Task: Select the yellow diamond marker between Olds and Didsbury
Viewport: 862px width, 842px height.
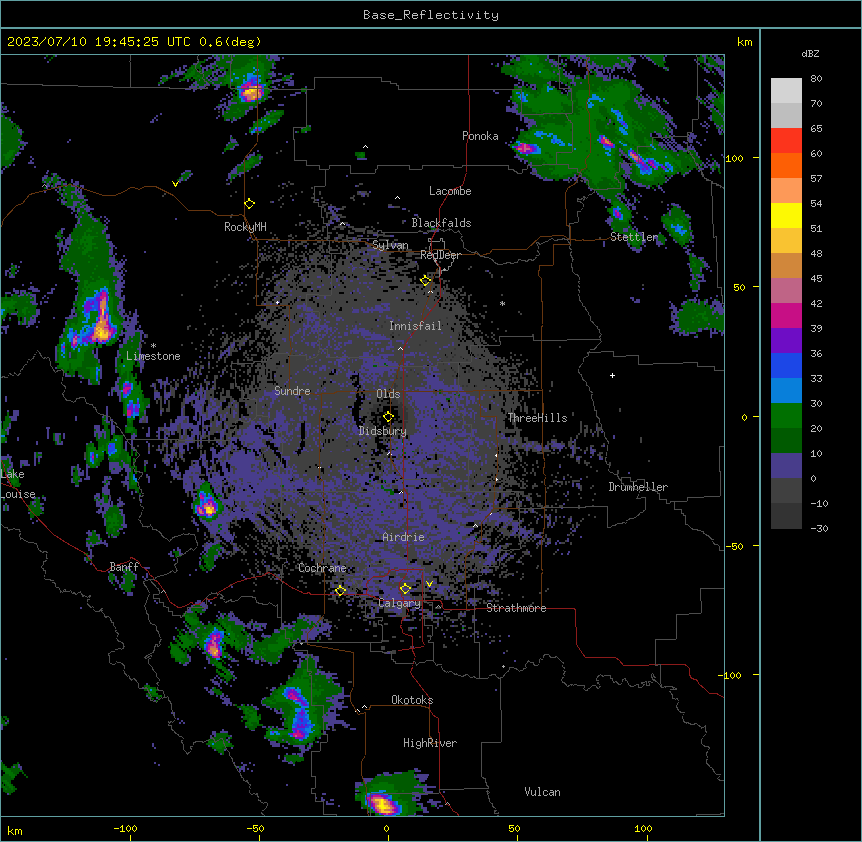Action: click(389, 417)
